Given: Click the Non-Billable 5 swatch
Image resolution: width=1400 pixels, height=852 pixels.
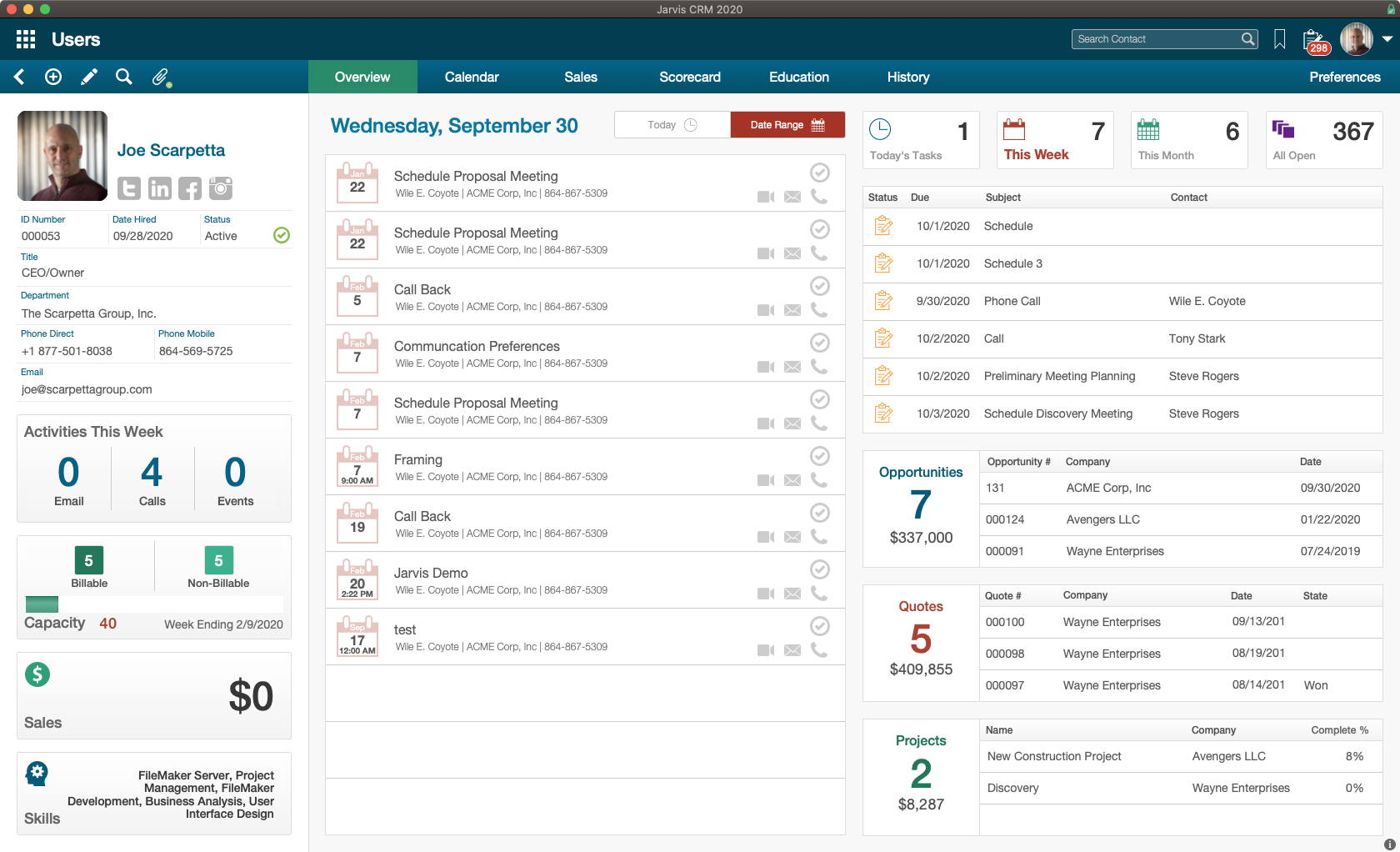Looking at the screenshot, I should pyautogui.click(x=218, y=560).
